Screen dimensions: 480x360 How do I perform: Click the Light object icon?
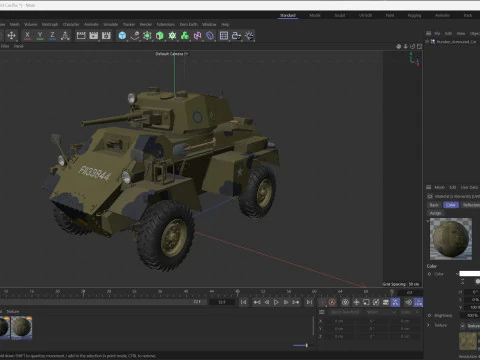point(249,36)
